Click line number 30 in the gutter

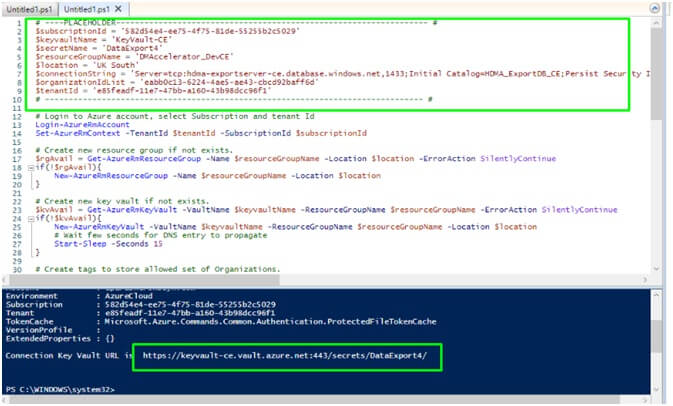click(17, 270)
